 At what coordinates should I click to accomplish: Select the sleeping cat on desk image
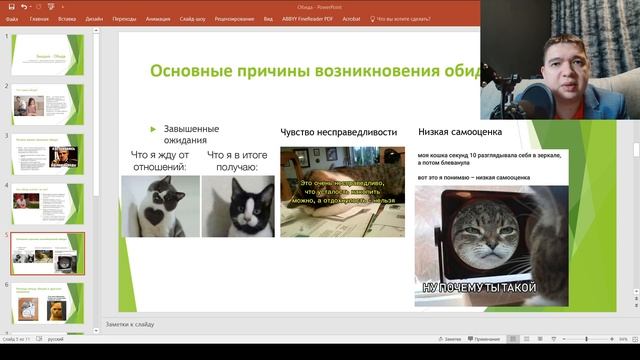pos(342,192)
